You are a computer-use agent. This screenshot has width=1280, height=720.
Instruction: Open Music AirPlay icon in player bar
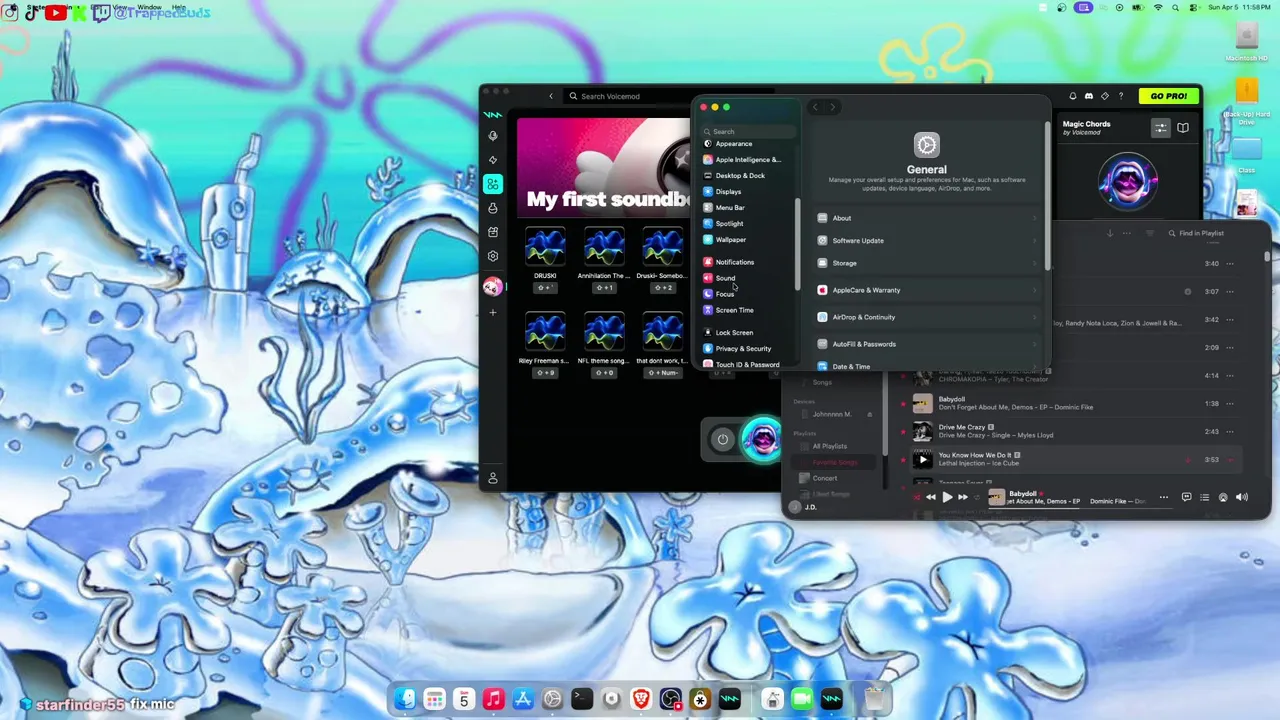(1223, 497)
